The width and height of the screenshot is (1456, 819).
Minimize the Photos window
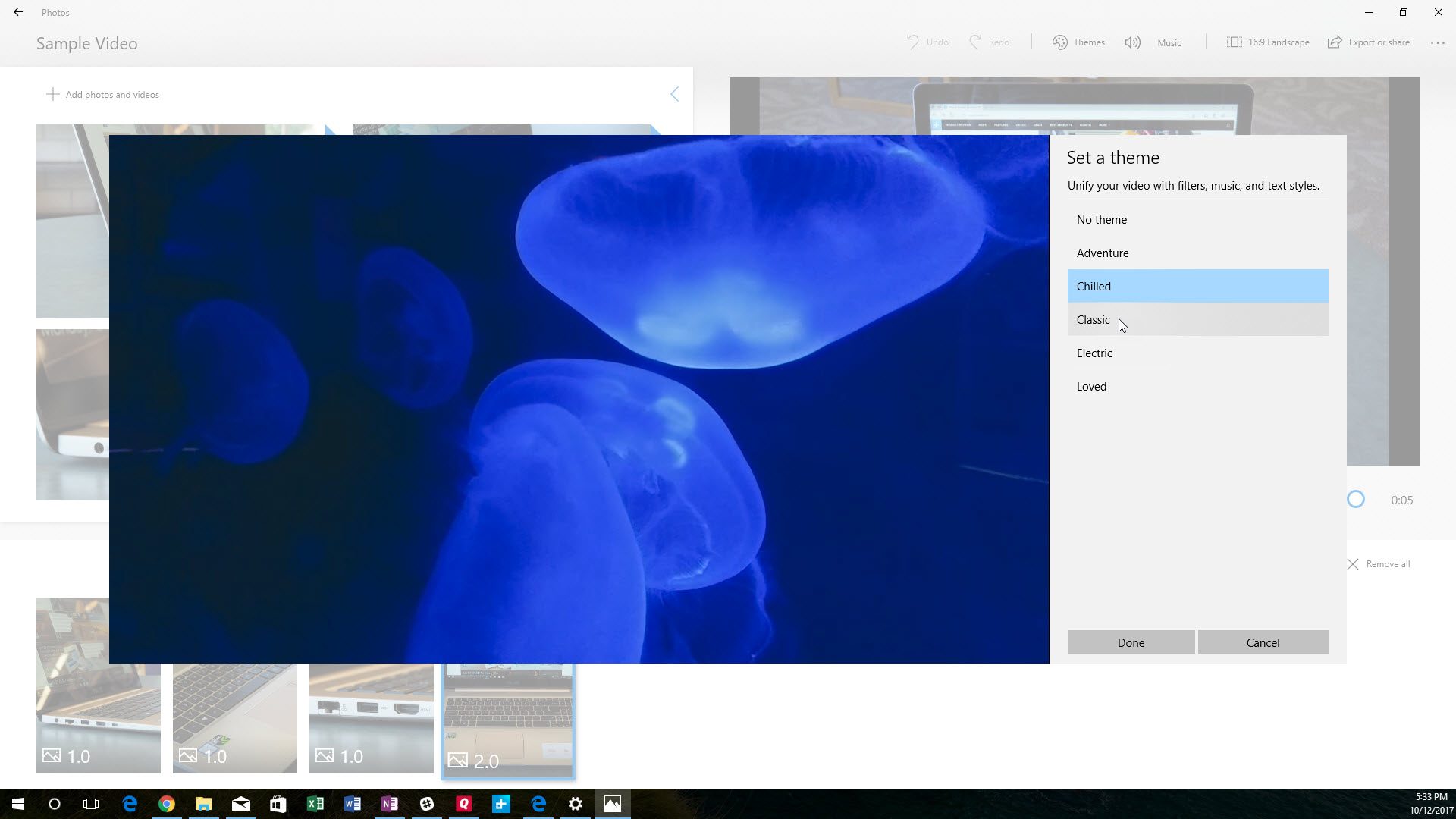click(x=1369, y=12)
